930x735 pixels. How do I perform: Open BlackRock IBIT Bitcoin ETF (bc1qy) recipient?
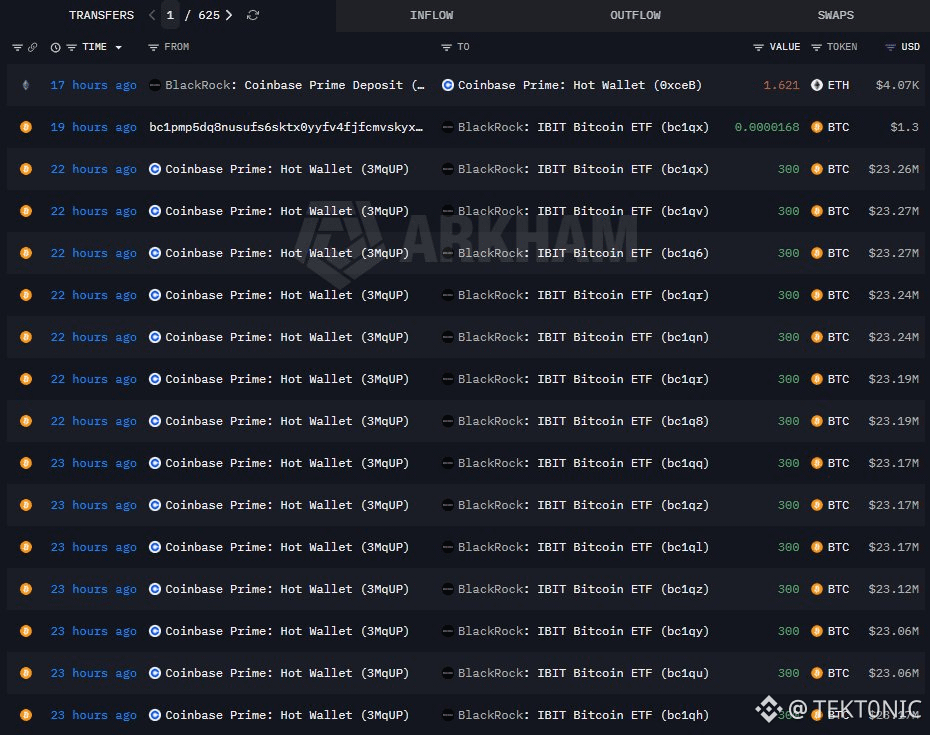pyautogui.click(x=583, y=631)
